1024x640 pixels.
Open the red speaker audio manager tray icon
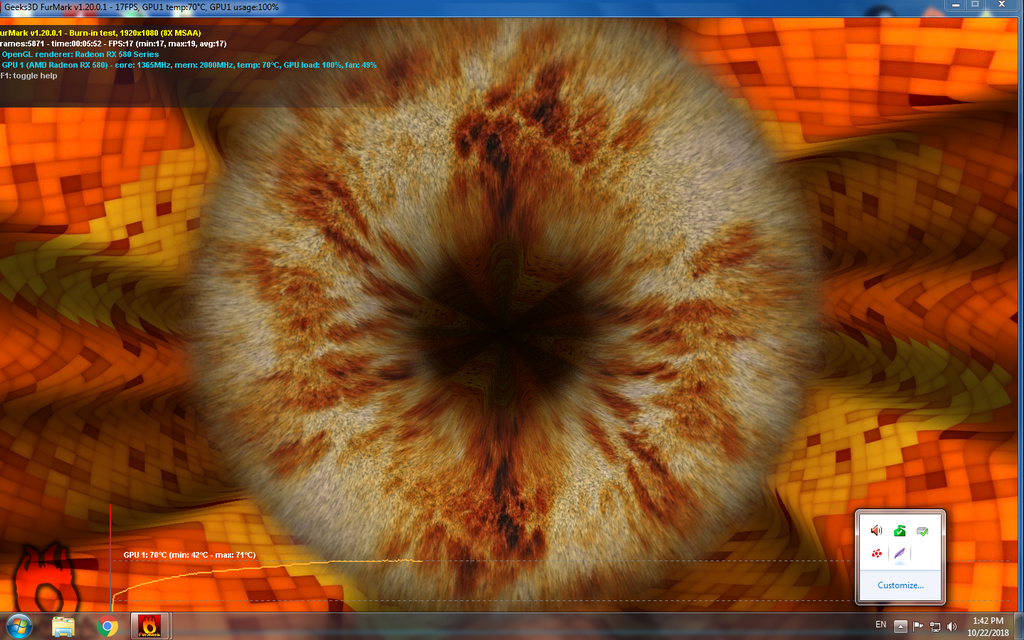(x=876, y=531)
